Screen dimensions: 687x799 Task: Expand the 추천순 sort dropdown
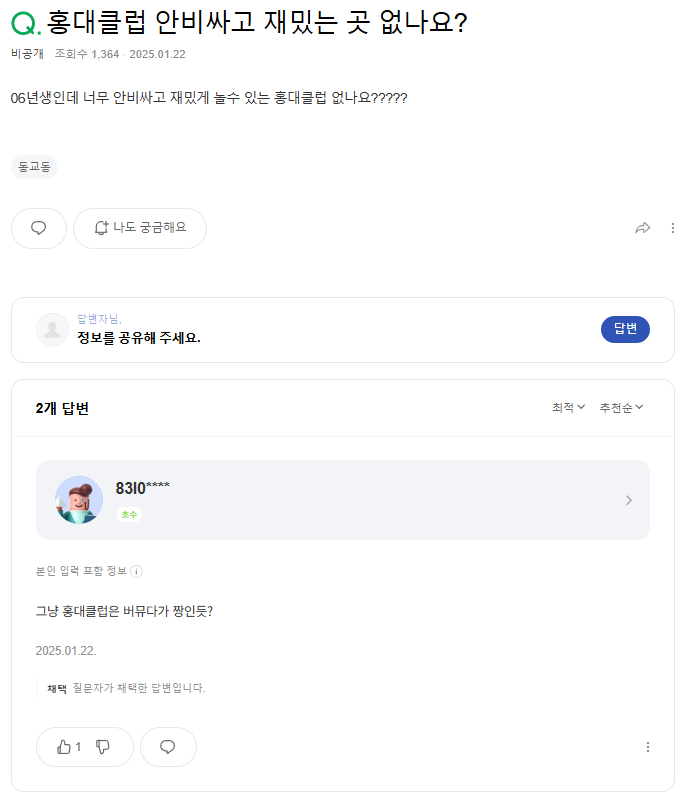pyautogui.click(x=621, y=408)
